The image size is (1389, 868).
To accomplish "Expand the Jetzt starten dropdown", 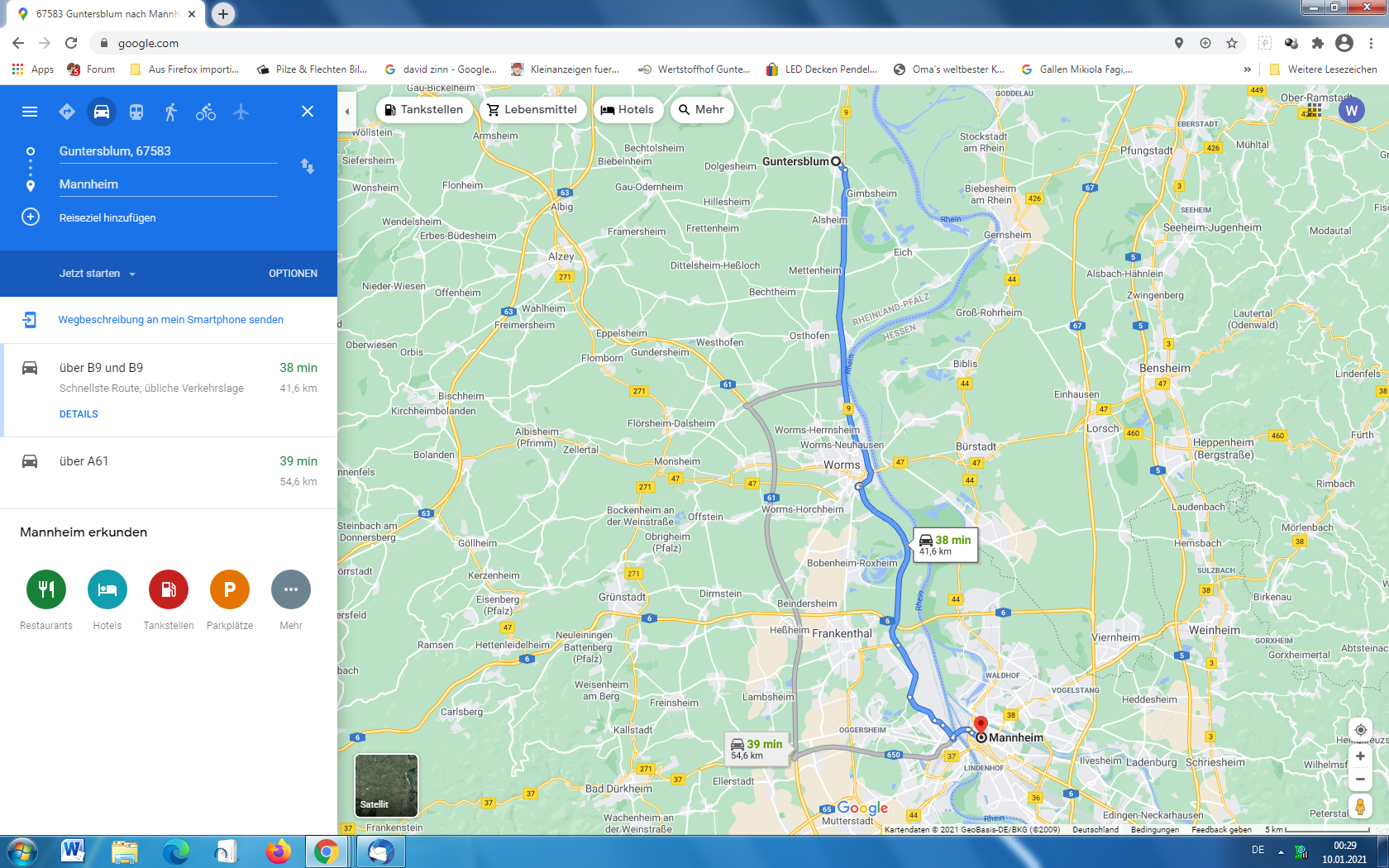I will pos(98,274).
